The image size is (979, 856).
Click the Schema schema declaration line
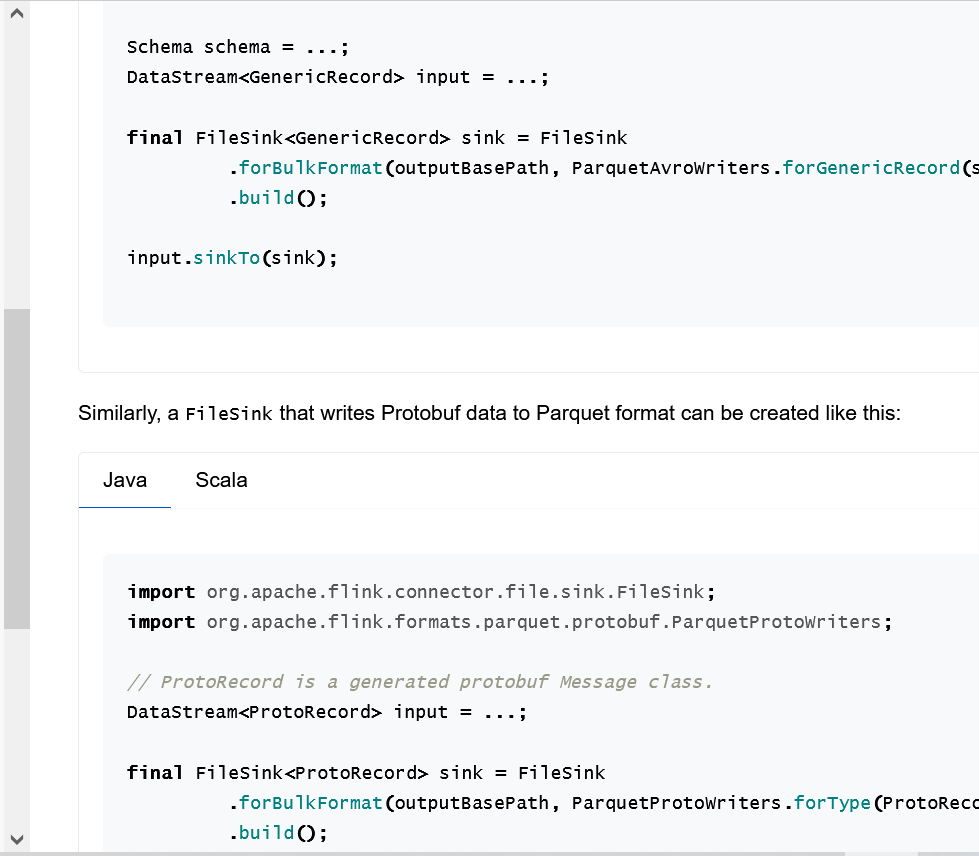pos(238,47)
